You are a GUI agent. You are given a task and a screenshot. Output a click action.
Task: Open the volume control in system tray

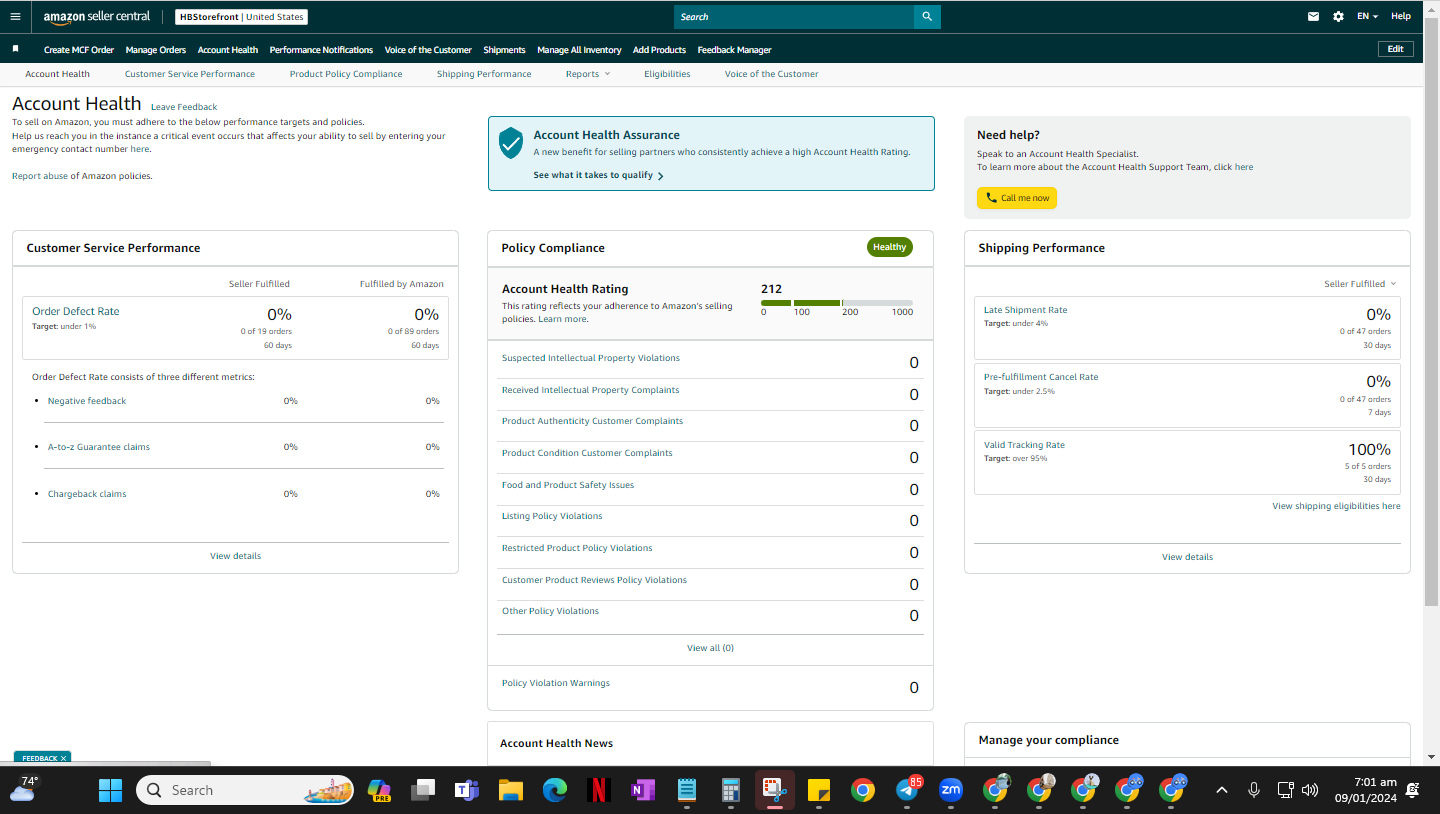click(x=1310, y=790)
